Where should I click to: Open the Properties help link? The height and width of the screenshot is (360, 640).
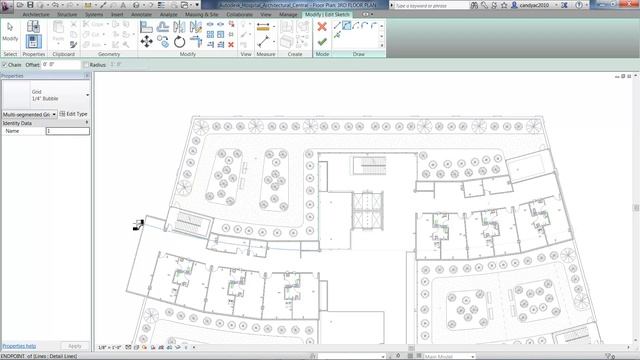click(19, 346)
